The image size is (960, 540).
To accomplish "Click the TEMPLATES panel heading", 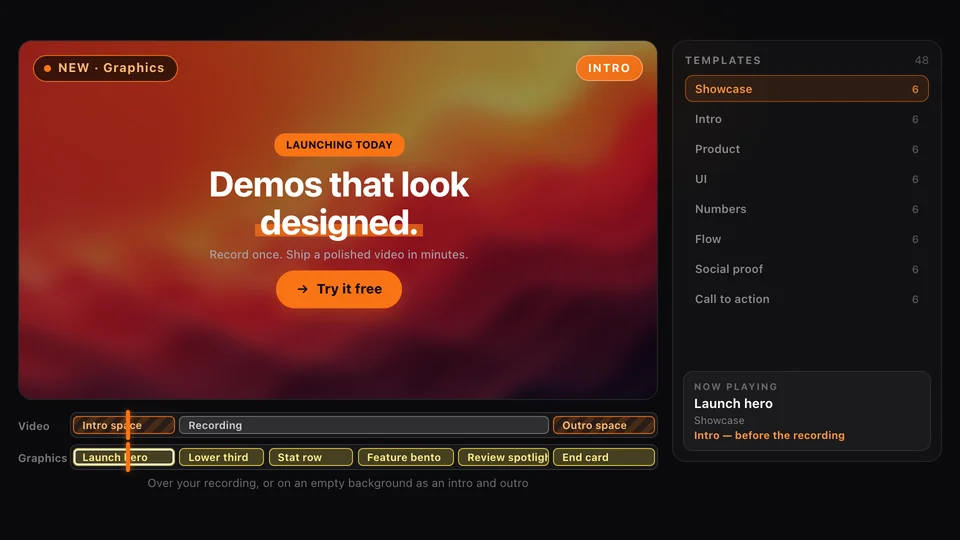I will 723,60.
